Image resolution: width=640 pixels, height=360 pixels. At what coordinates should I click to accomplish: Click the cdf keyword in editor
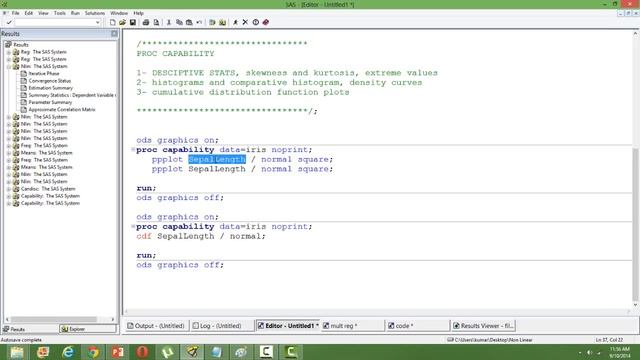tap(144, 236)
